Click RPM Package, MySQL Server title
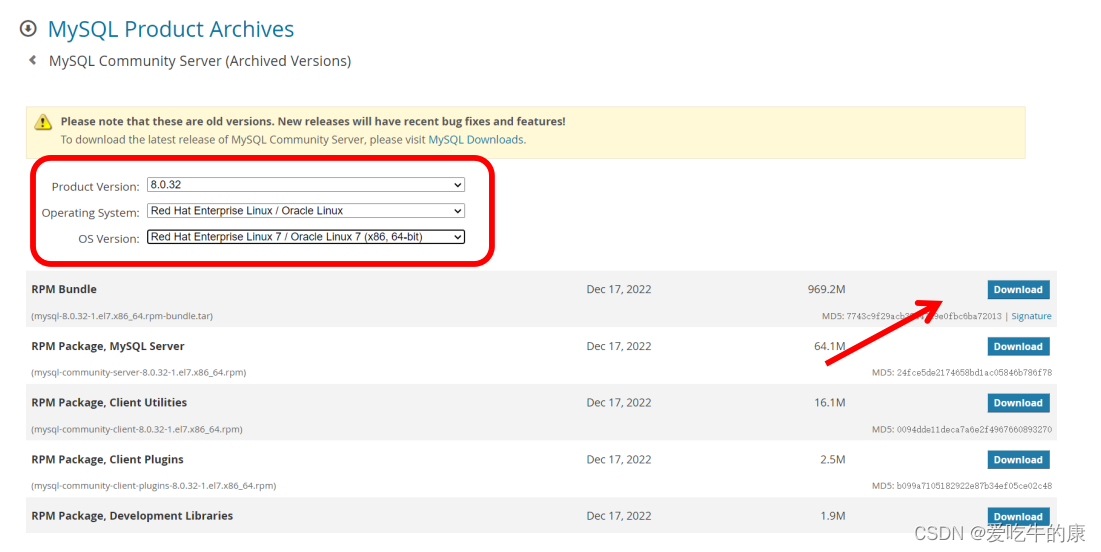This screenshot has width=1101, height=552. (107, 346)
